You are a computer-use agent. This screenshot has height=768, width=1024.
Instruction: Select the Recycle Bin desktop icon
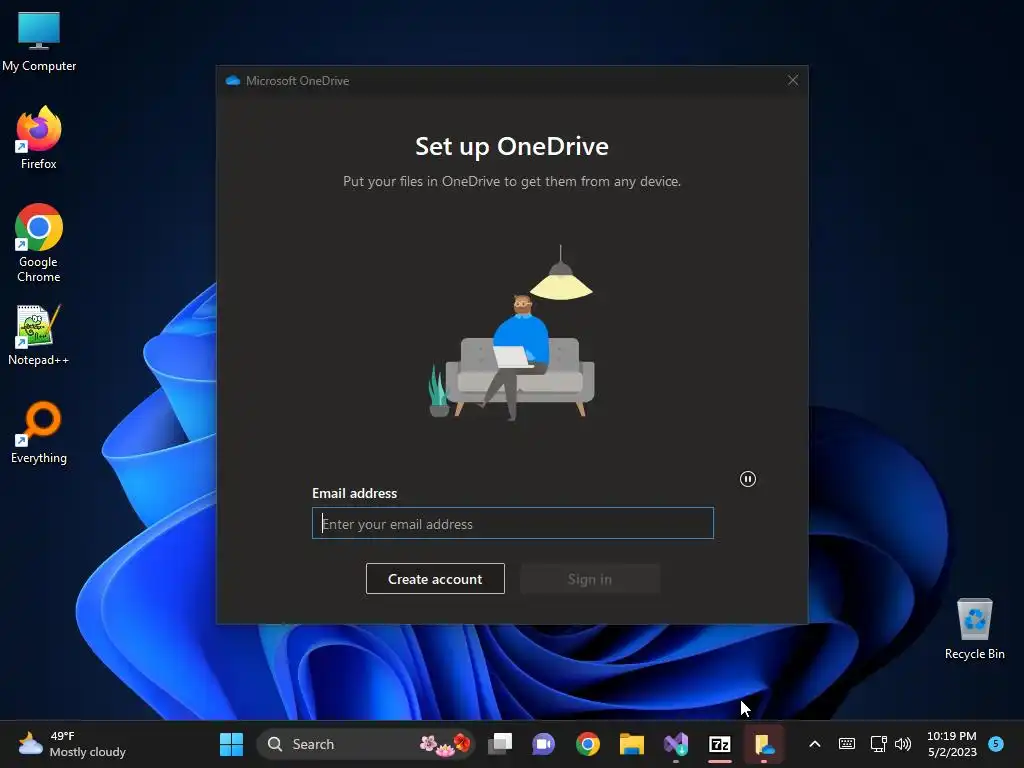coord(974,629)
